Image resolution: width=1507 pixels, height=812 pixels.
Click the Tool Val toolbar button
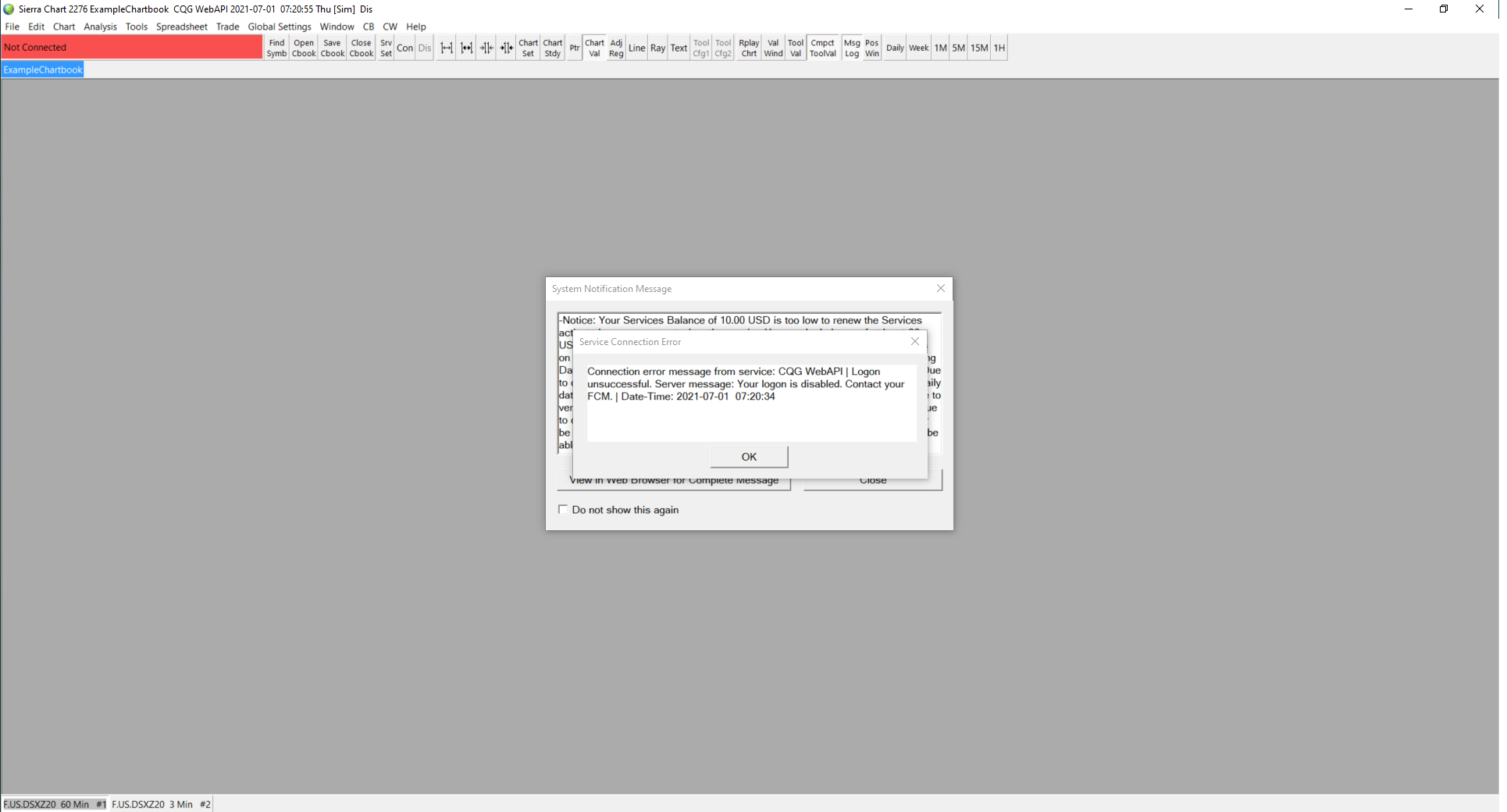[796, 48]
